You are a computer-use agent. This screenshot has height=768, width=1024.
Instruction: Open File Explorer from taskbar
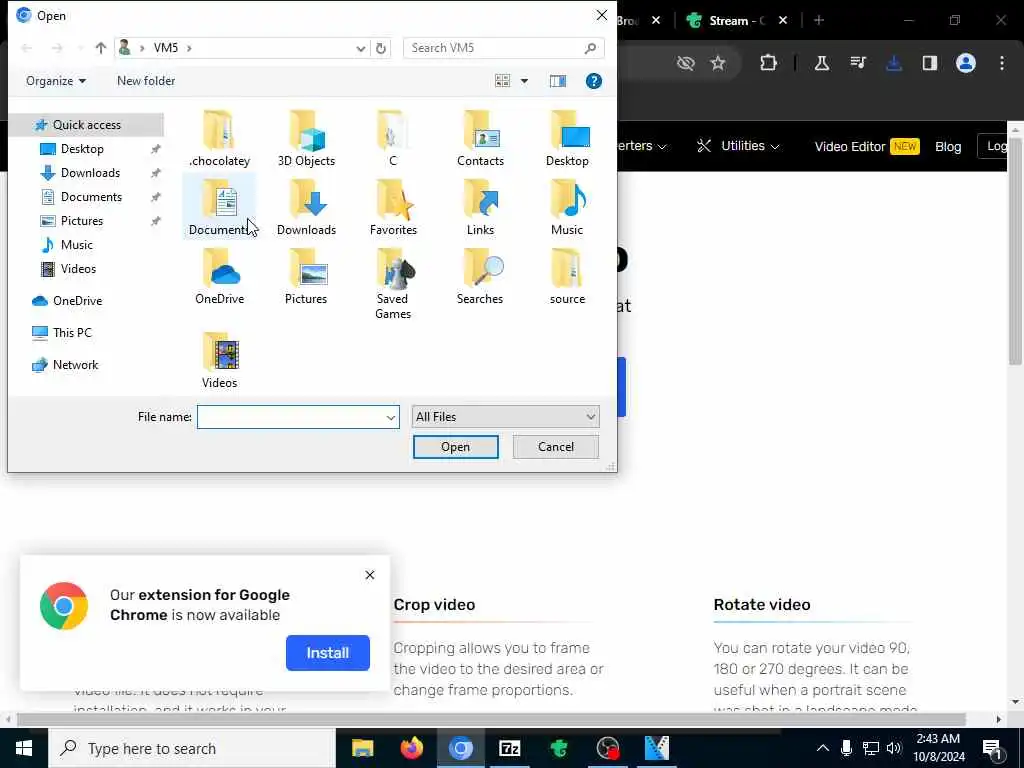coord(362,748)
